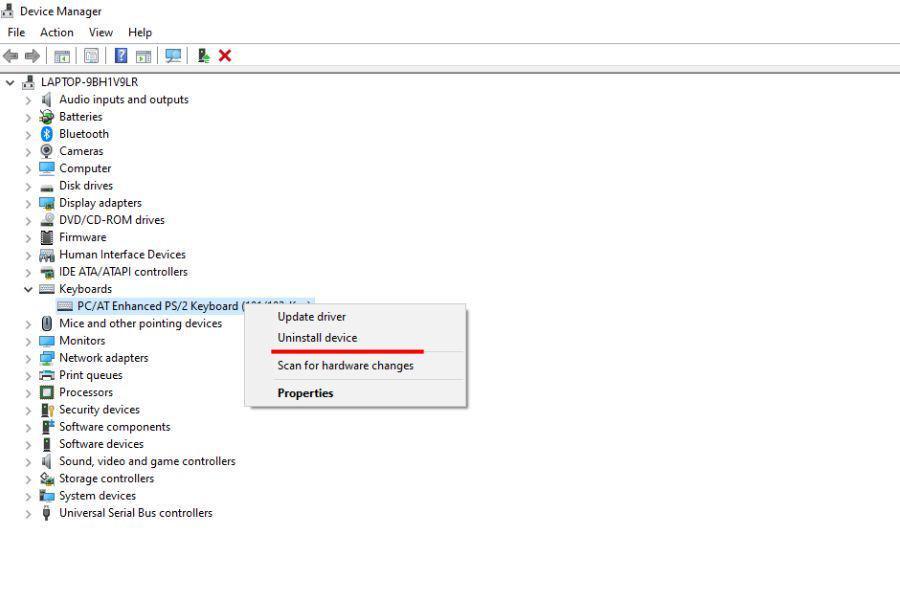900x600 pixels.
Task: Choose Properties from context menu
Action: pos(355,393)
